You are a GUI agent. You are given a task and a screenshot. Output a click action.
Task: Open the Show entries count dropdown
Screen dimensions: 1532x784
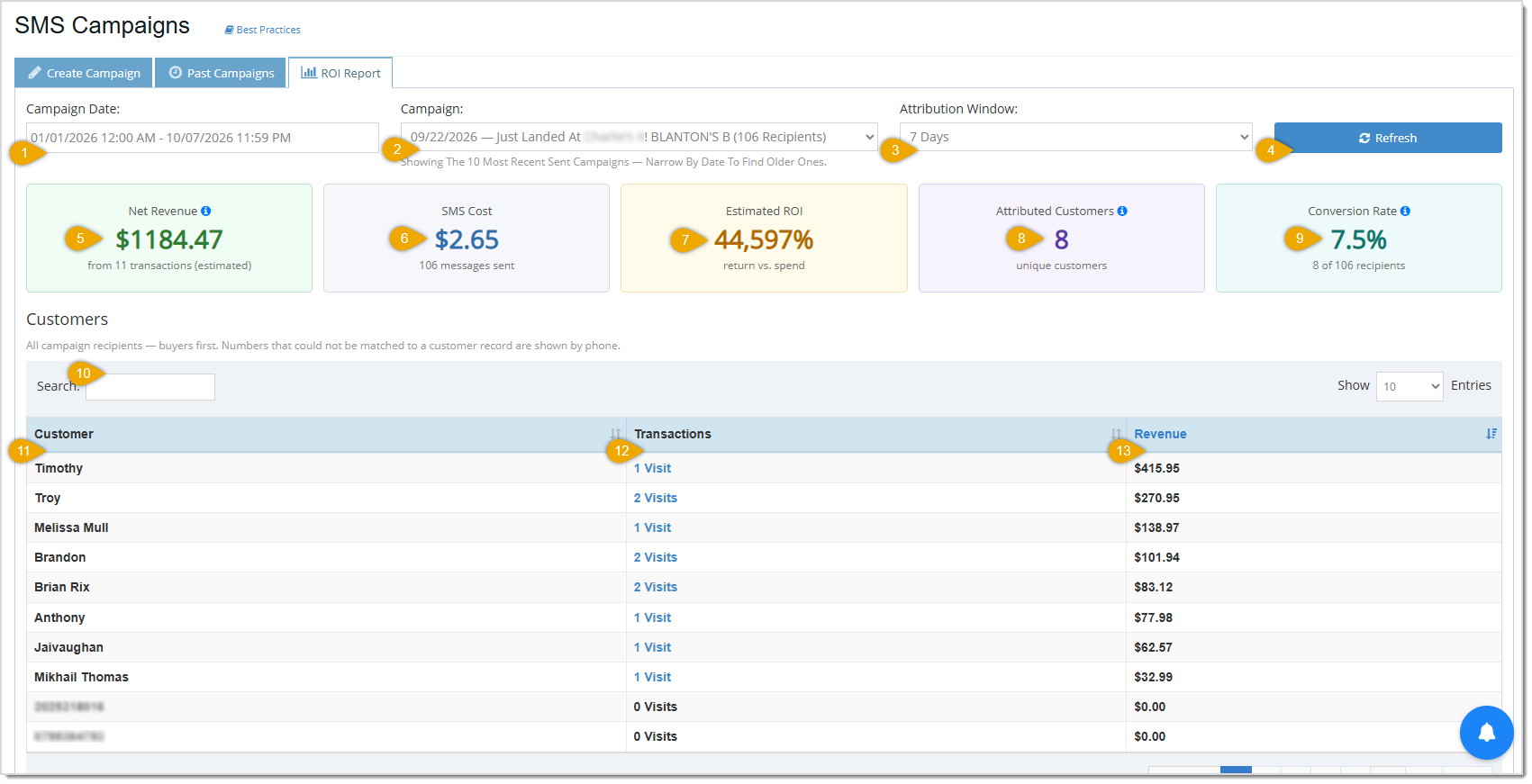[1410, 386]
